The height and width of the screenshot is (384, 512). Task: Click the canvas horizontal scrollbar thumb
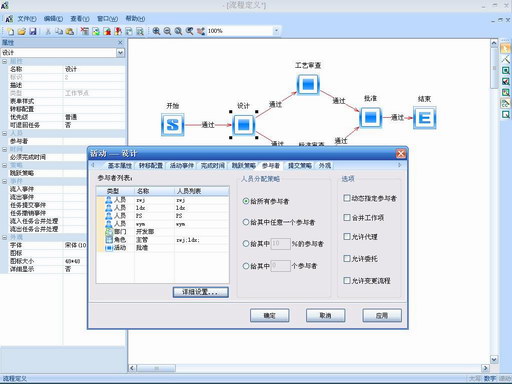tap(156, 368)
